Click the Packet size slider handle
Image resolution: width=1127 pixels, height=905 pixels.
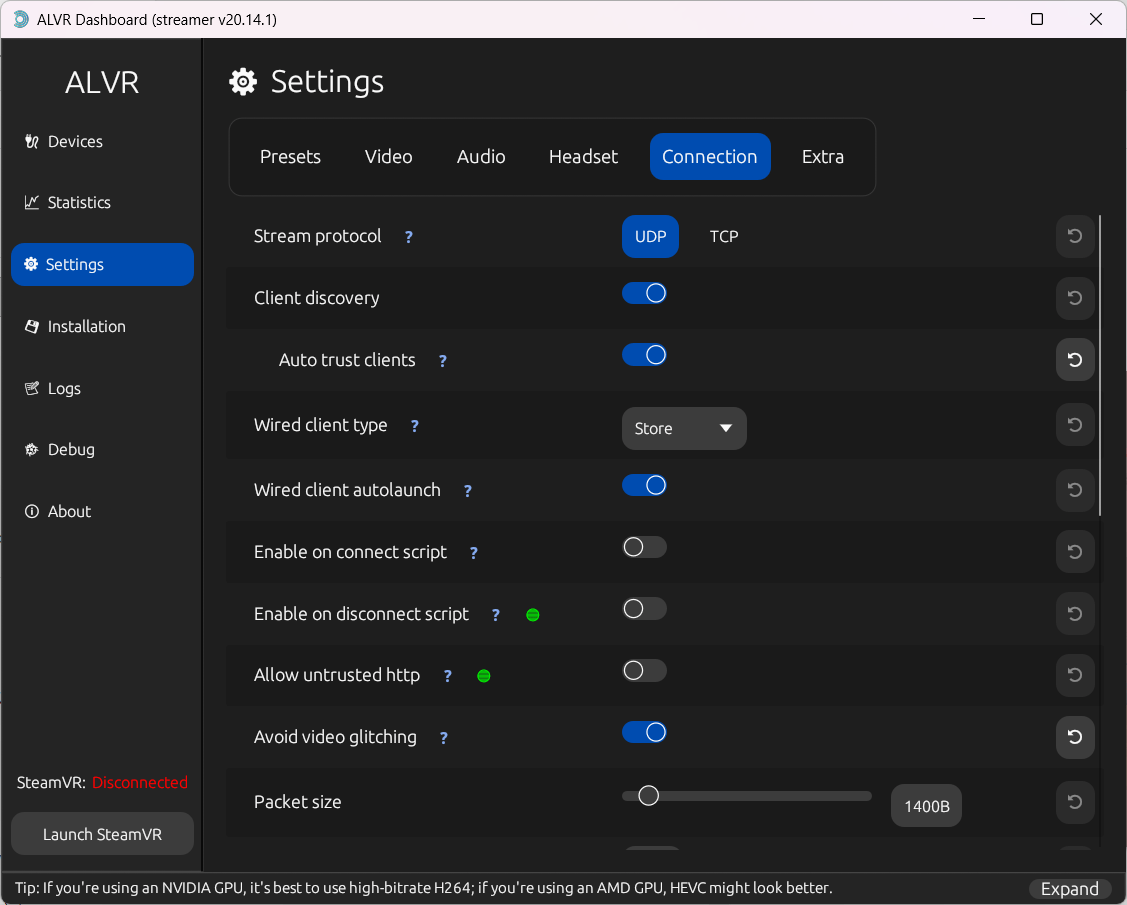[x=649, y=796]
